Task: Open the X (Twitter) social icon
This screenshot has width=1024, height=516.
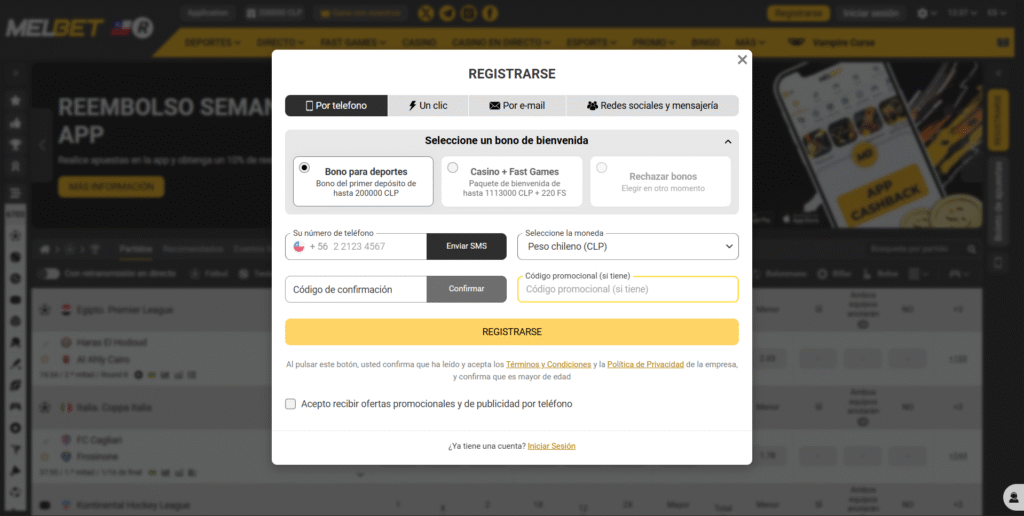Action: pyautogui.click(x=426, y=13)
